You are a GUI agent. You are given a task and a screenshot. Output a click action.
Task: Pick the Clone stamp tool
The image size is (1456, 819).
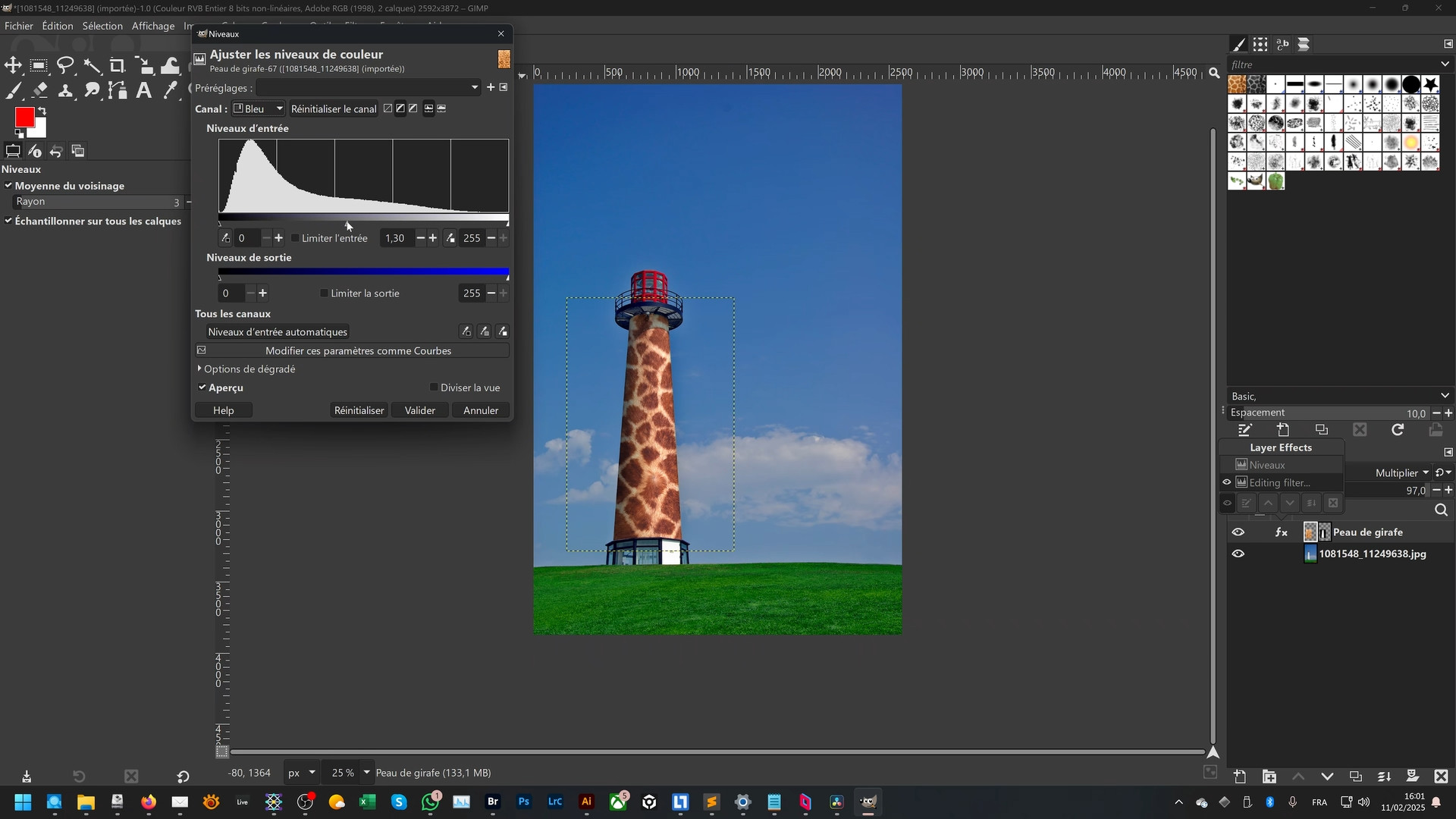click(66, 91)
